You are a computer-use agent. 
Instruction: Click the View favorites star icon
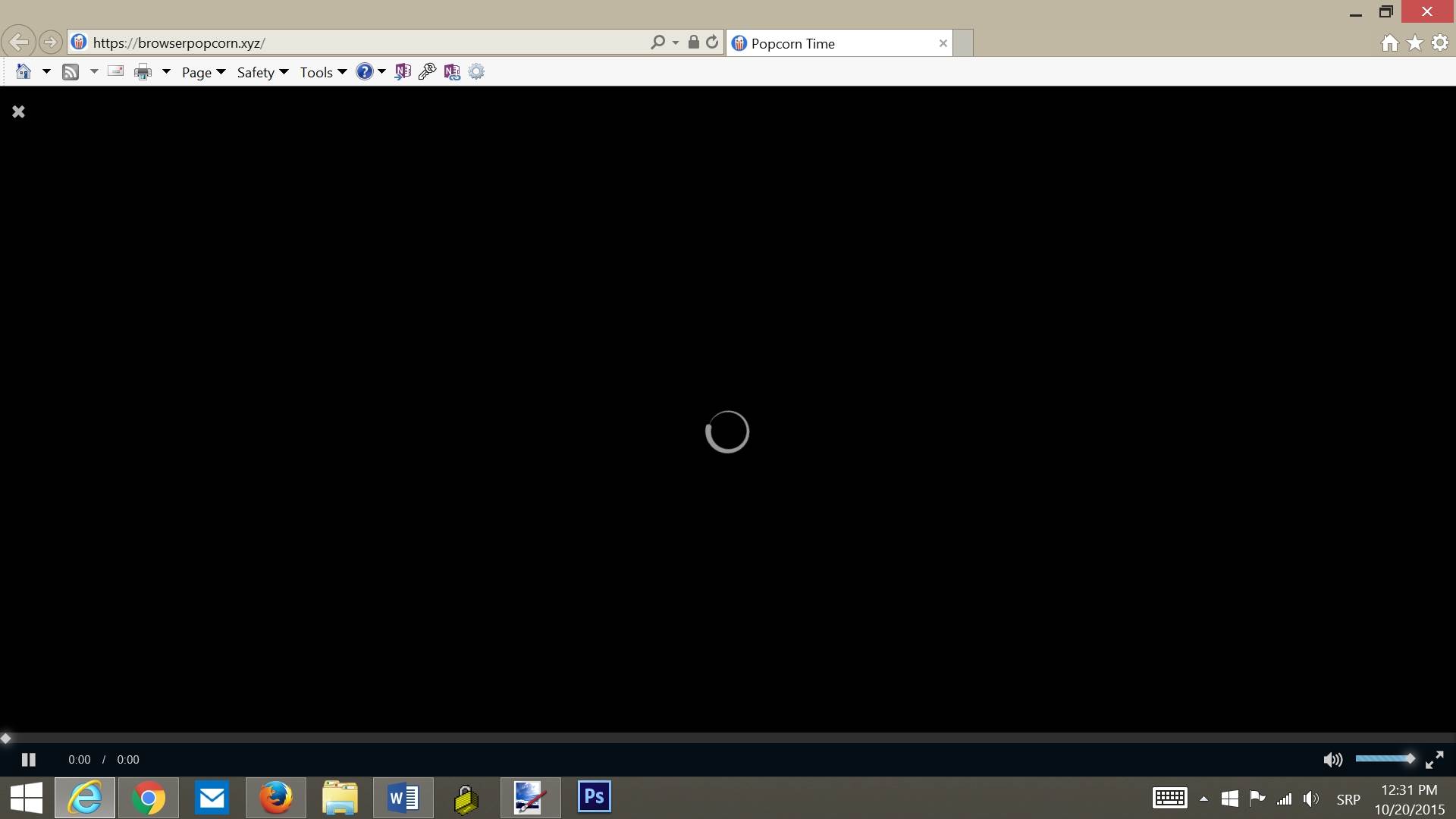[x=1414, y=42]
